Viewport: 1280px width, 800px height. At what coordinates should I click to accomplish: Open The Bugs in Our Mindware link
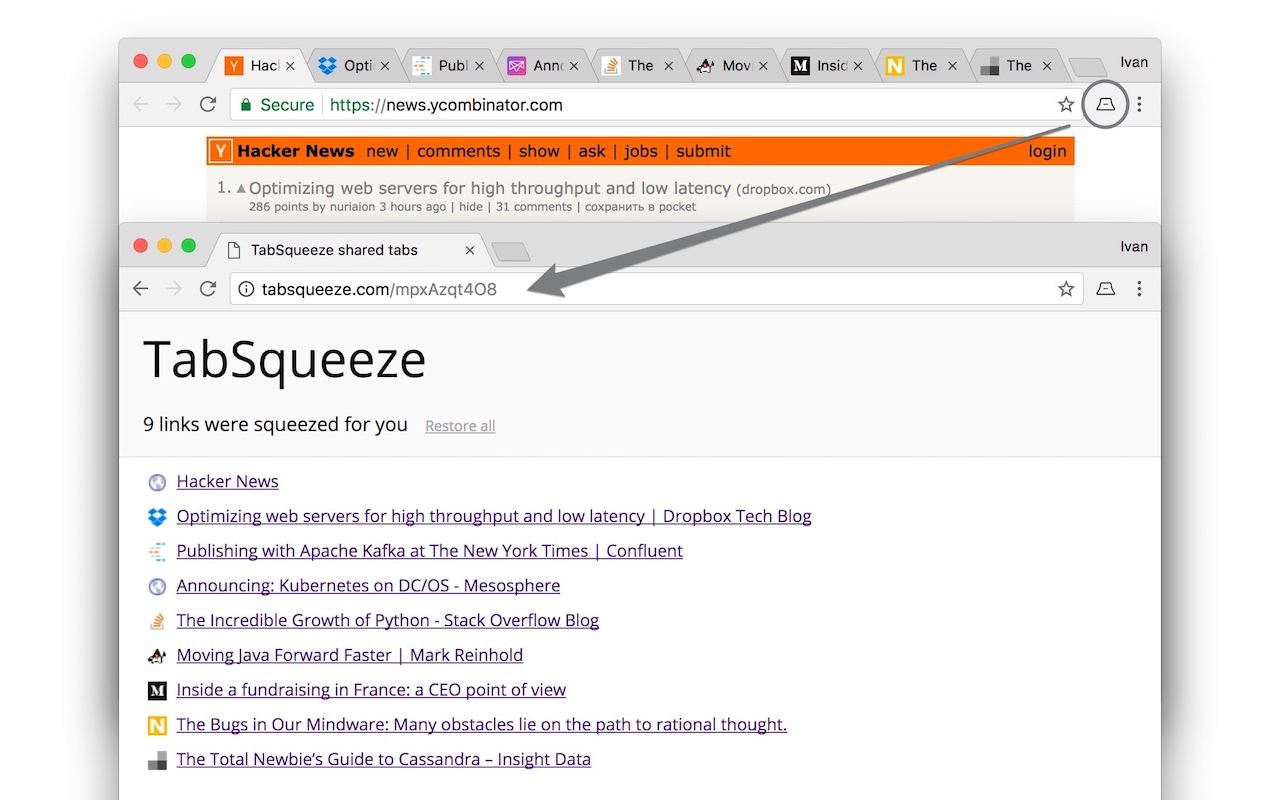click(482, 725)
